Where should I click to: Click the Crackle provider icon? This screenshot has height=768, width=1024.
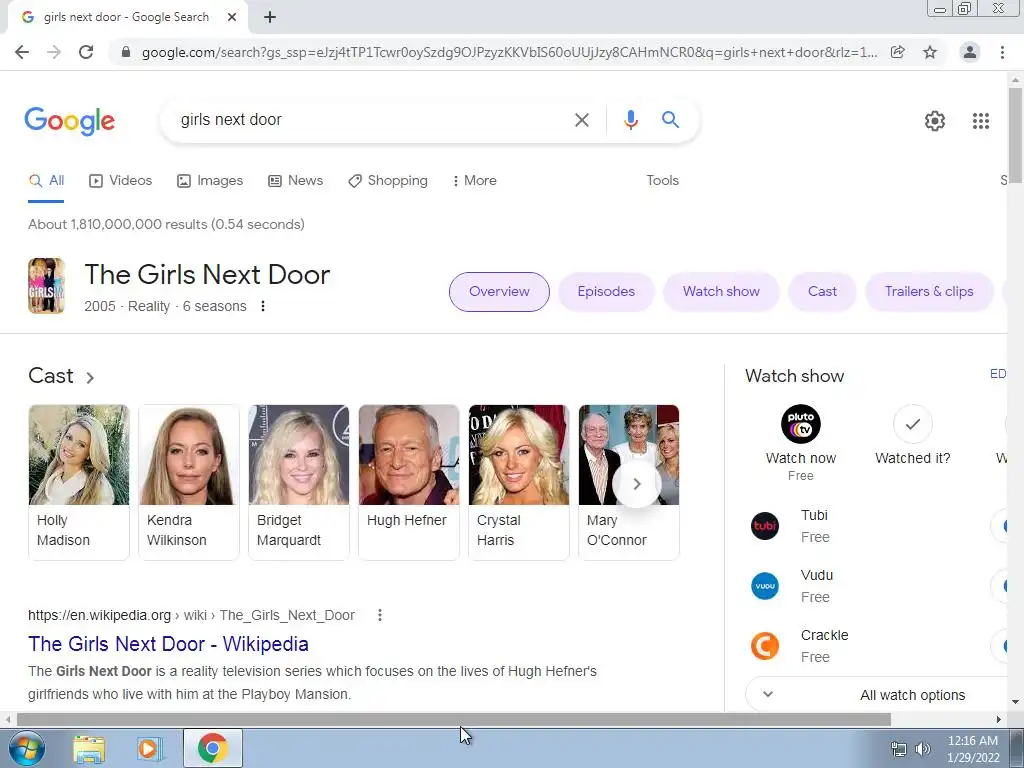pos(765,646)
